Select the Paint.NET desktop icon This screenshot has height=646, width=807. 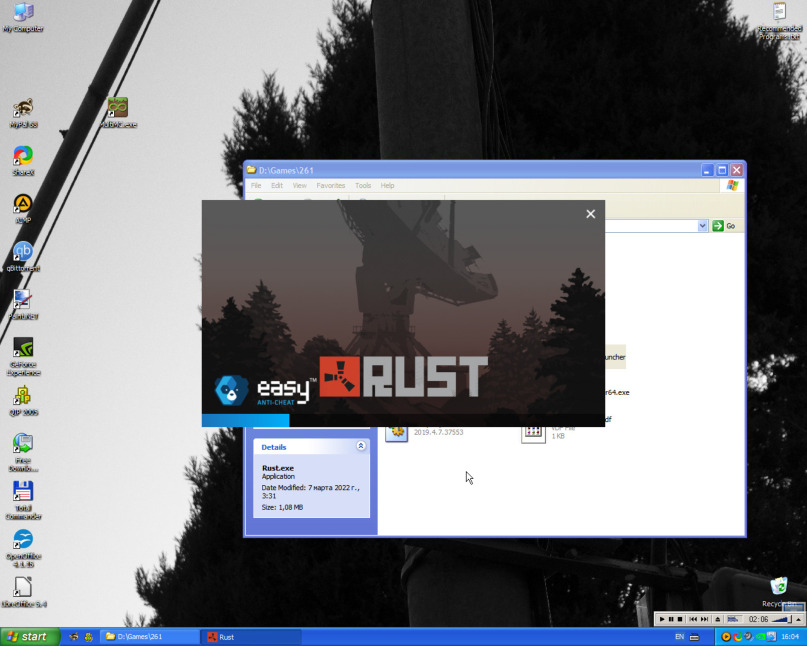[x=23, y=305]
